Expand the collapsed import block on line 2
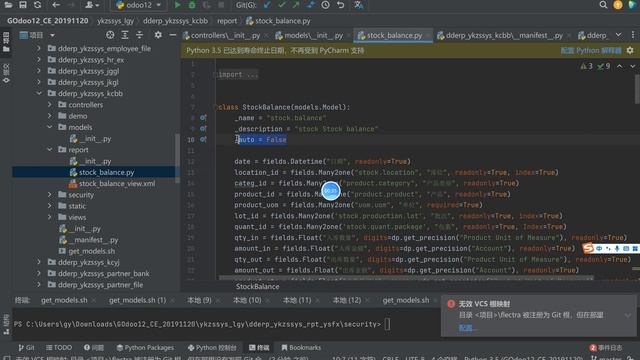 click(x=238, y=75)
